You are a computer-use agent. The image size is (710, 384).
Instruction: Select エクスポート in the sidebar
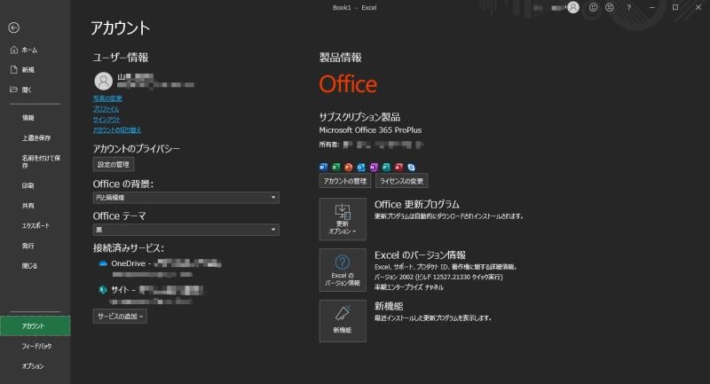click(35, 226)
